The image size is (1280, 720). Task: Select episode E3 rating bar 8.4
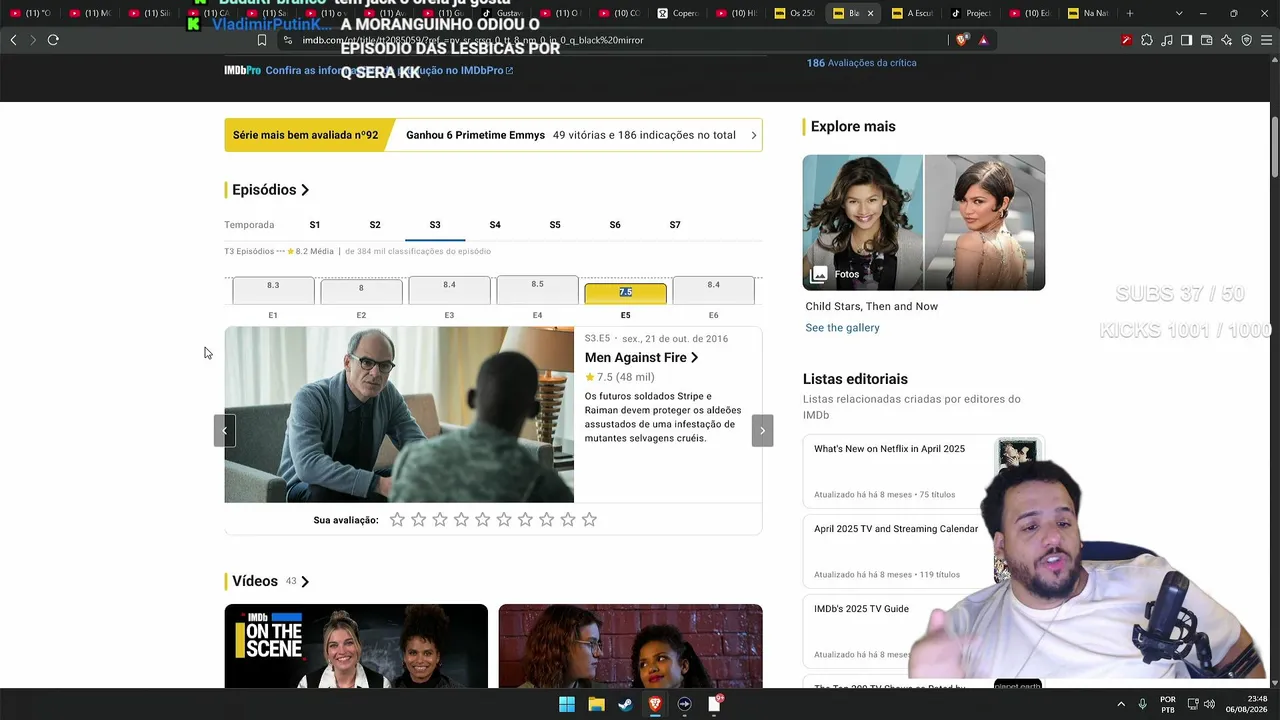(449, 290)
